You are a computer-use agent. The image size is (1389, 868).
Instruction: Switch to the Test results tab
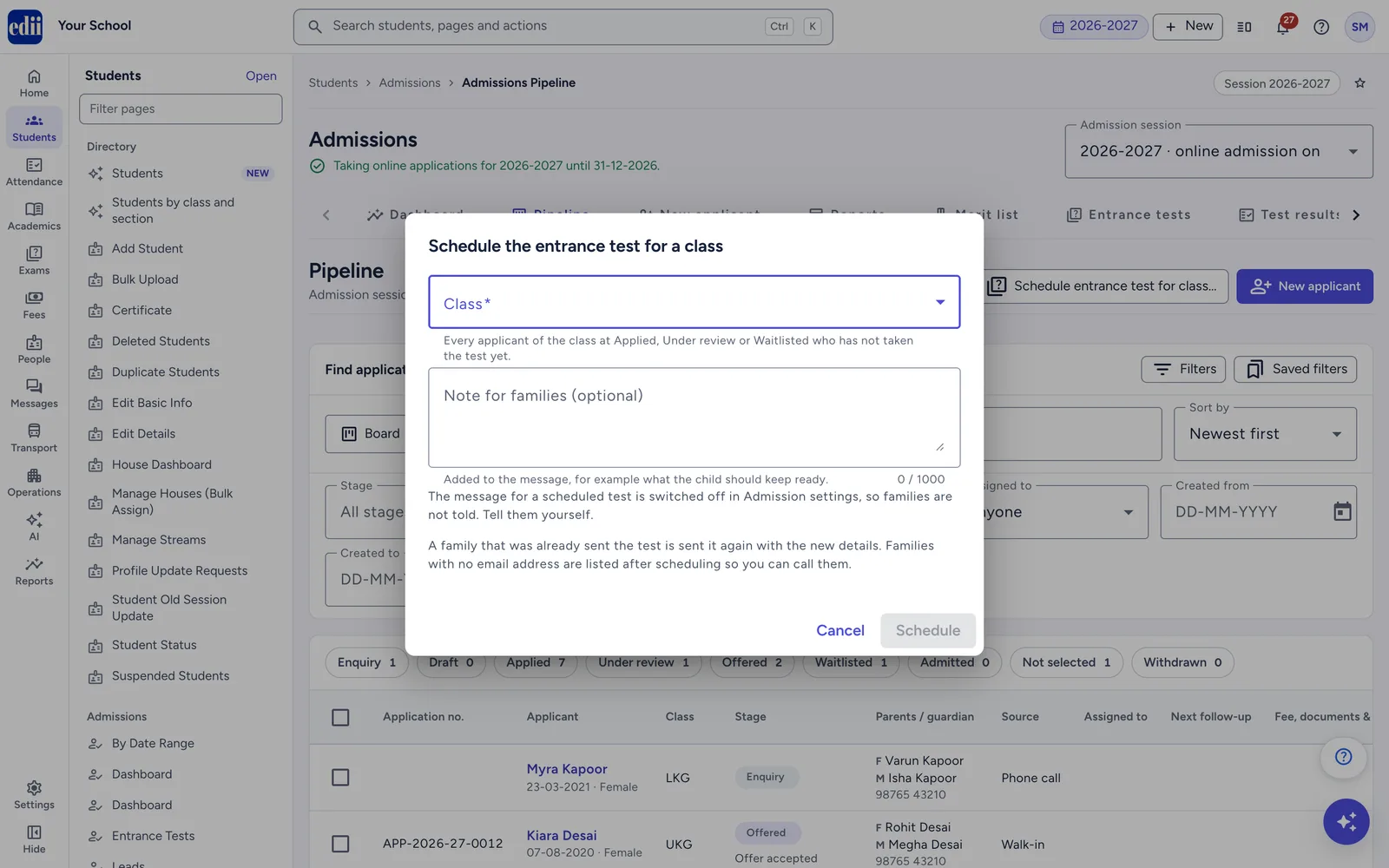[1289, 214]
